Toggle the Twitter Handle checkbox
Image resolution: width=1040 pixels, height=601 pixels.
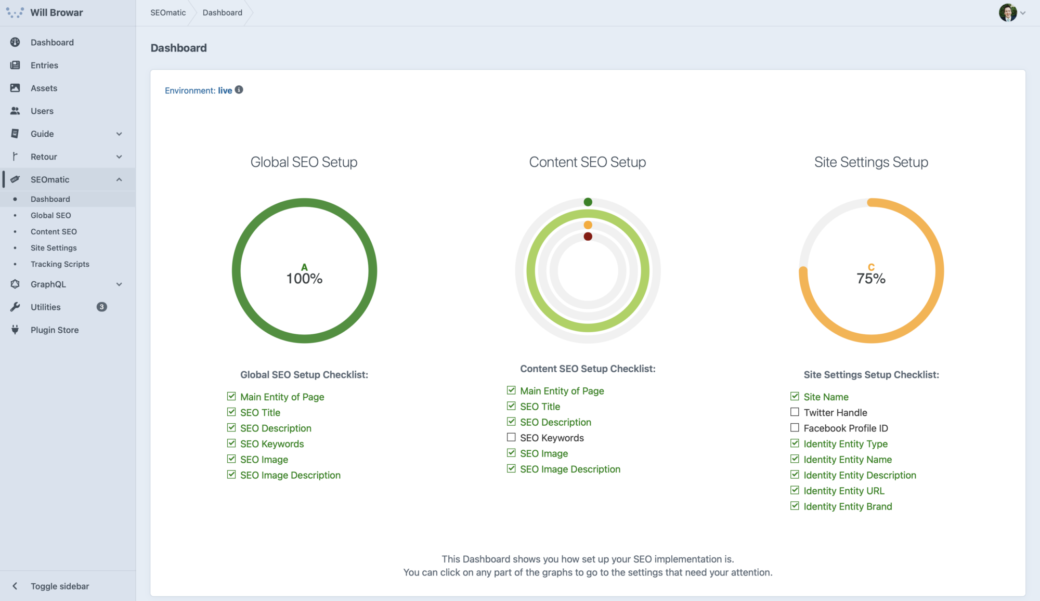795,412
